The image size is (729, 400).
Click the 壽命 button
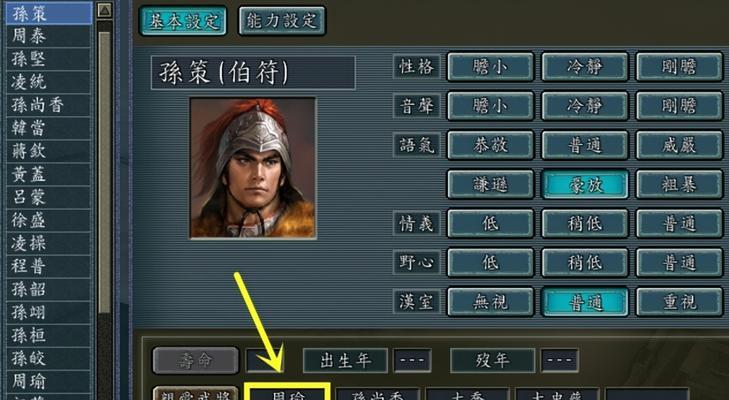tap(195, 360)
